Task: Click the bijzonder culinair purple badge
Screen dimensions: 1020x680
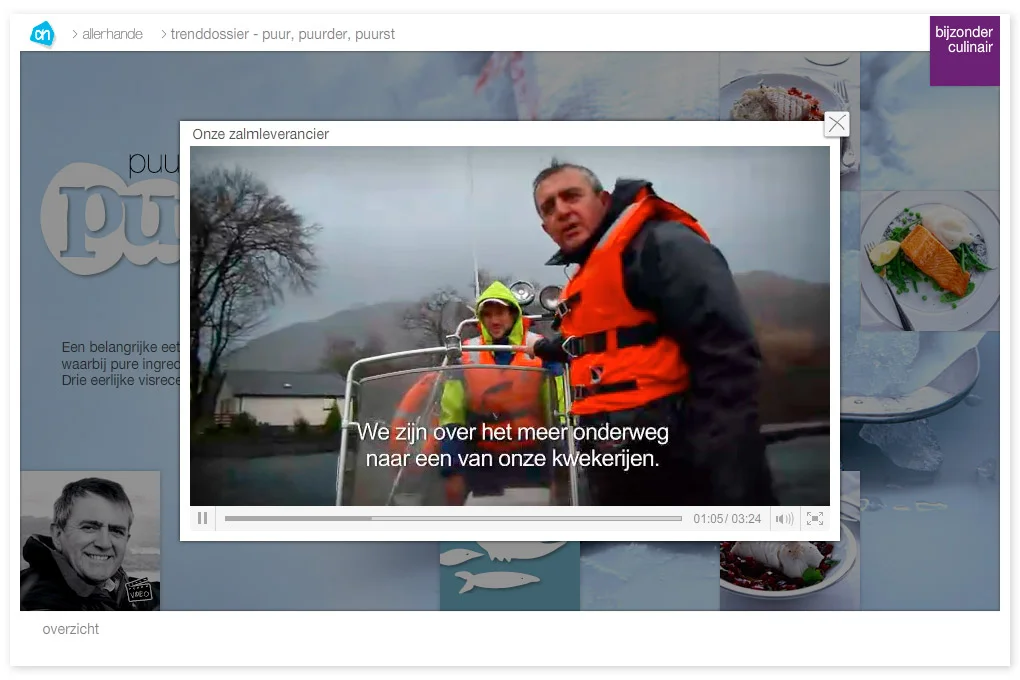Action: 964,51
